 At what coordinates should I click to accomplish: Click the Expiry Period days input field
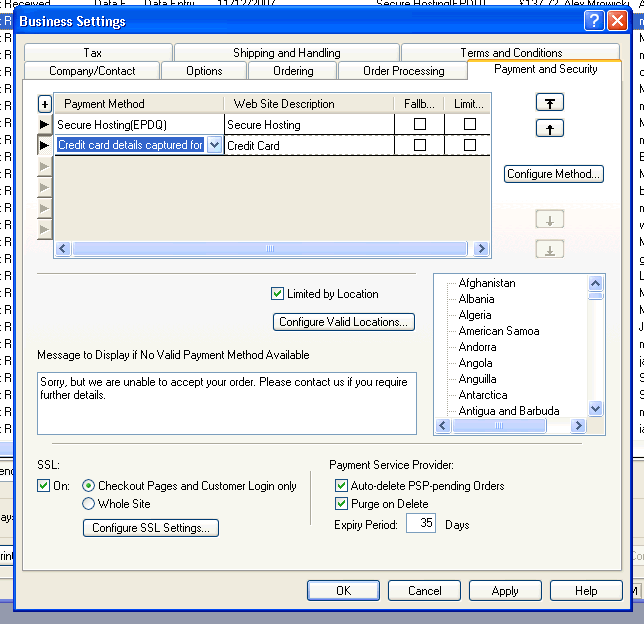point(421,523)
